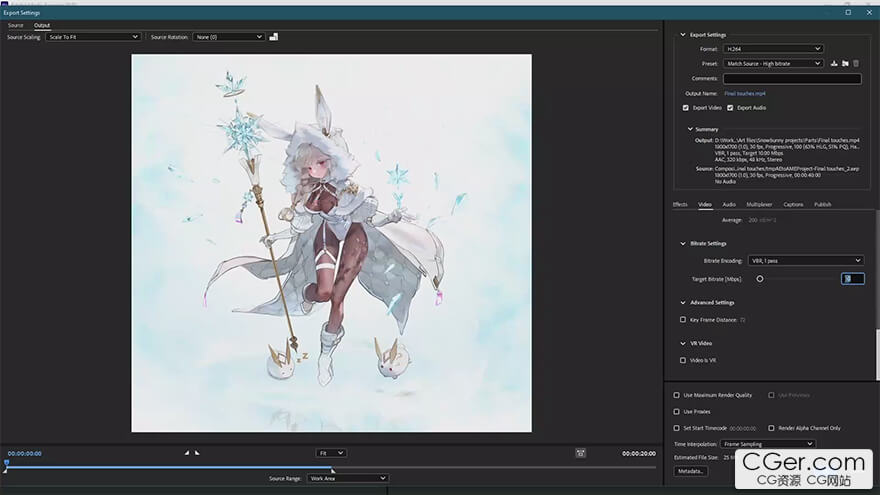Screen dimensions: 880x495
Task: Toggle the Export Video checkbox
Action: [685, 108]
